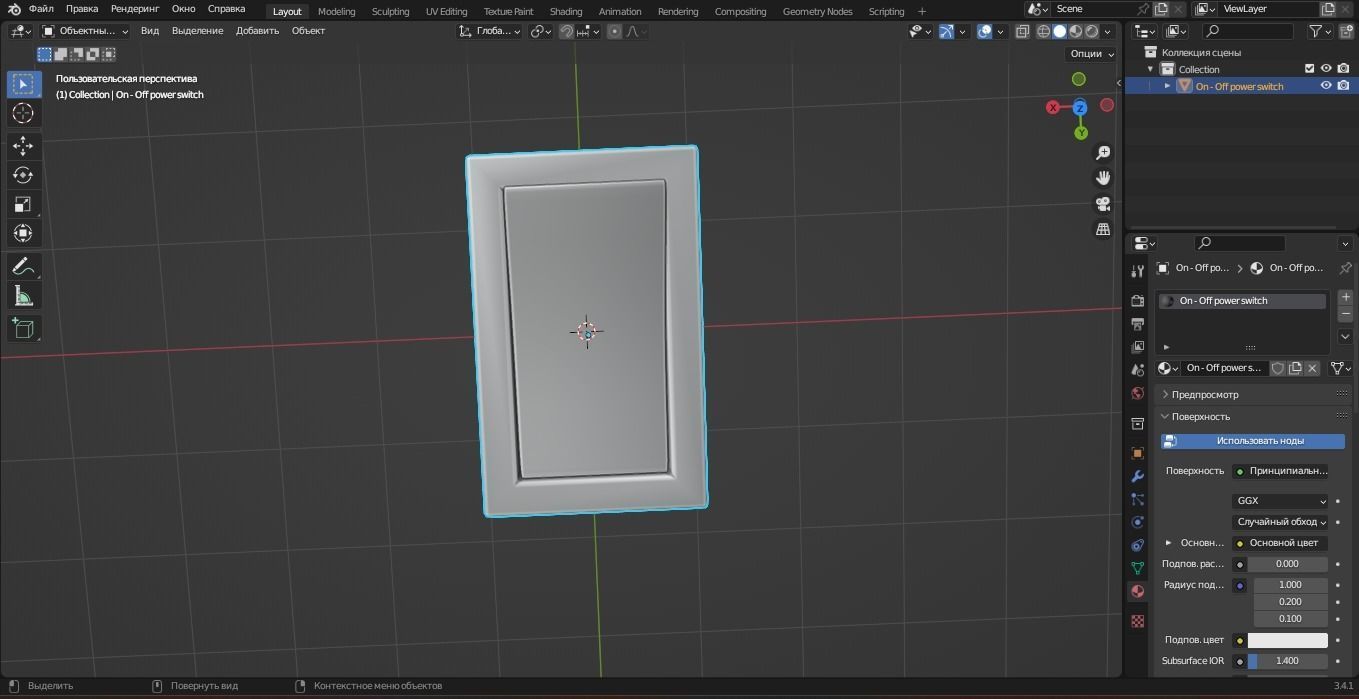Switch to the UV Editing workspace tab
1359x699 pixels.
pos(446,11)
